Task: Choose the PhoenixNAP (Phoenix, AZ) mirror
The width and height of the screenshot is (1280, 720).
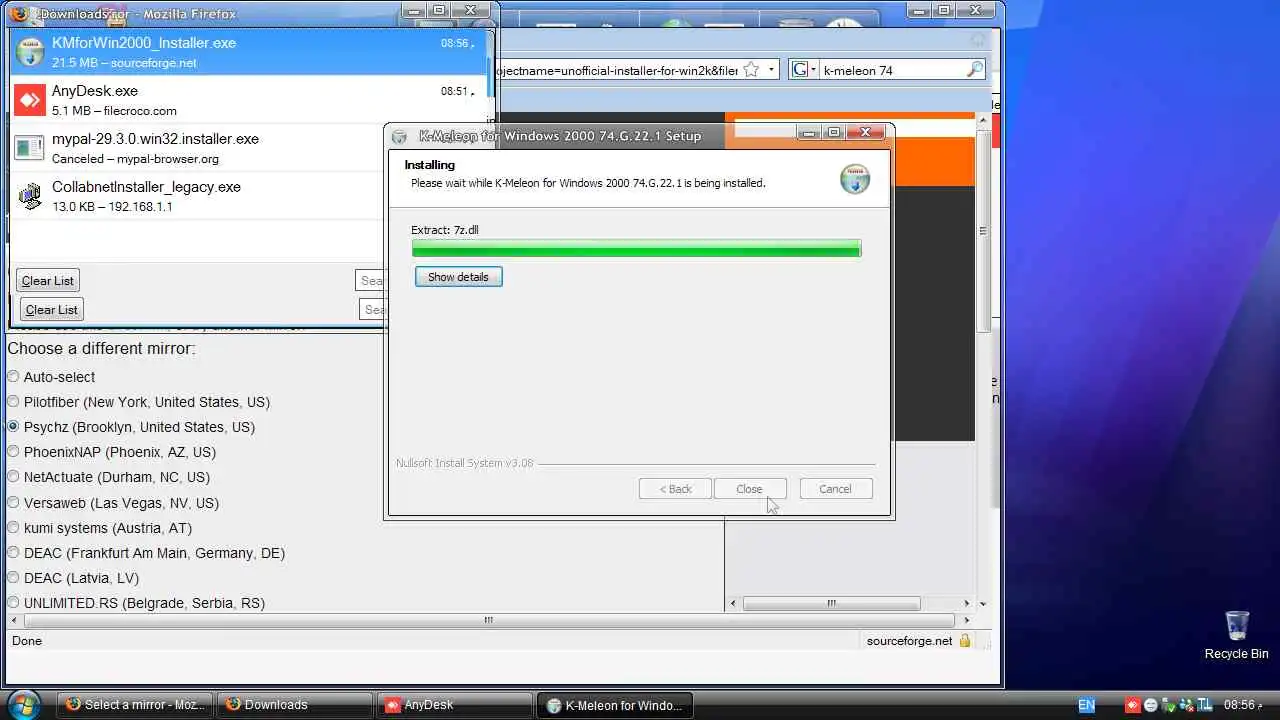Action: (13, 452)
